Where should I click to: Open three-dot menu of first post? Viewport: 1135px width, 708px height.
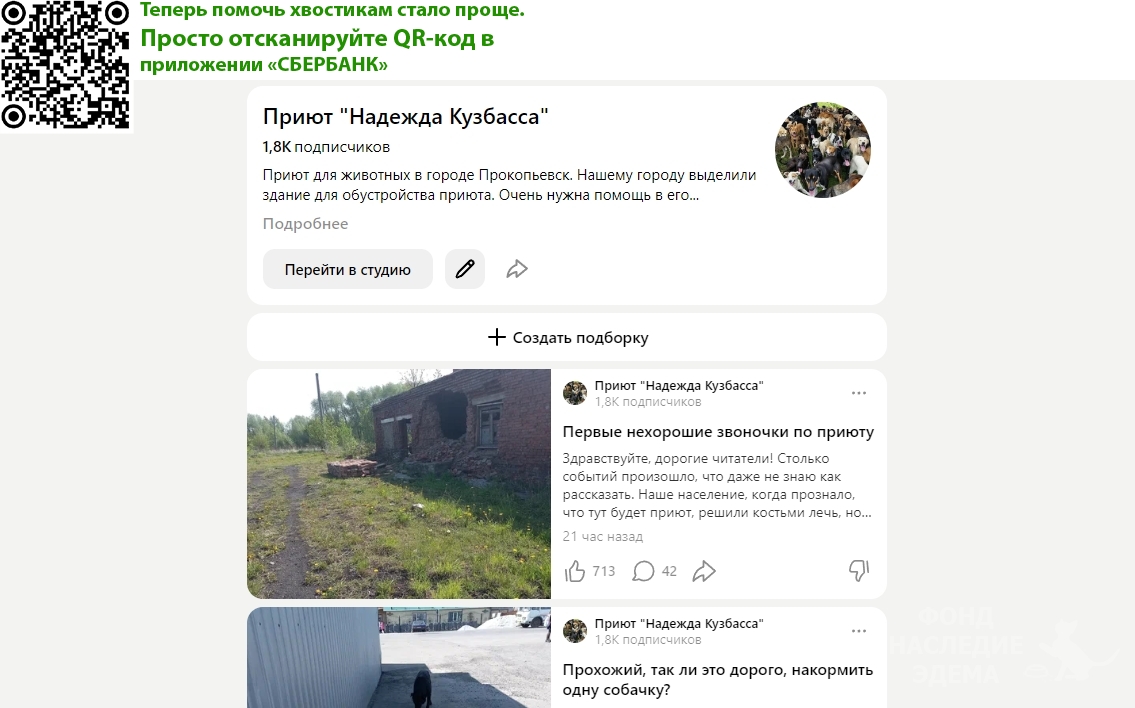(858, 393)
